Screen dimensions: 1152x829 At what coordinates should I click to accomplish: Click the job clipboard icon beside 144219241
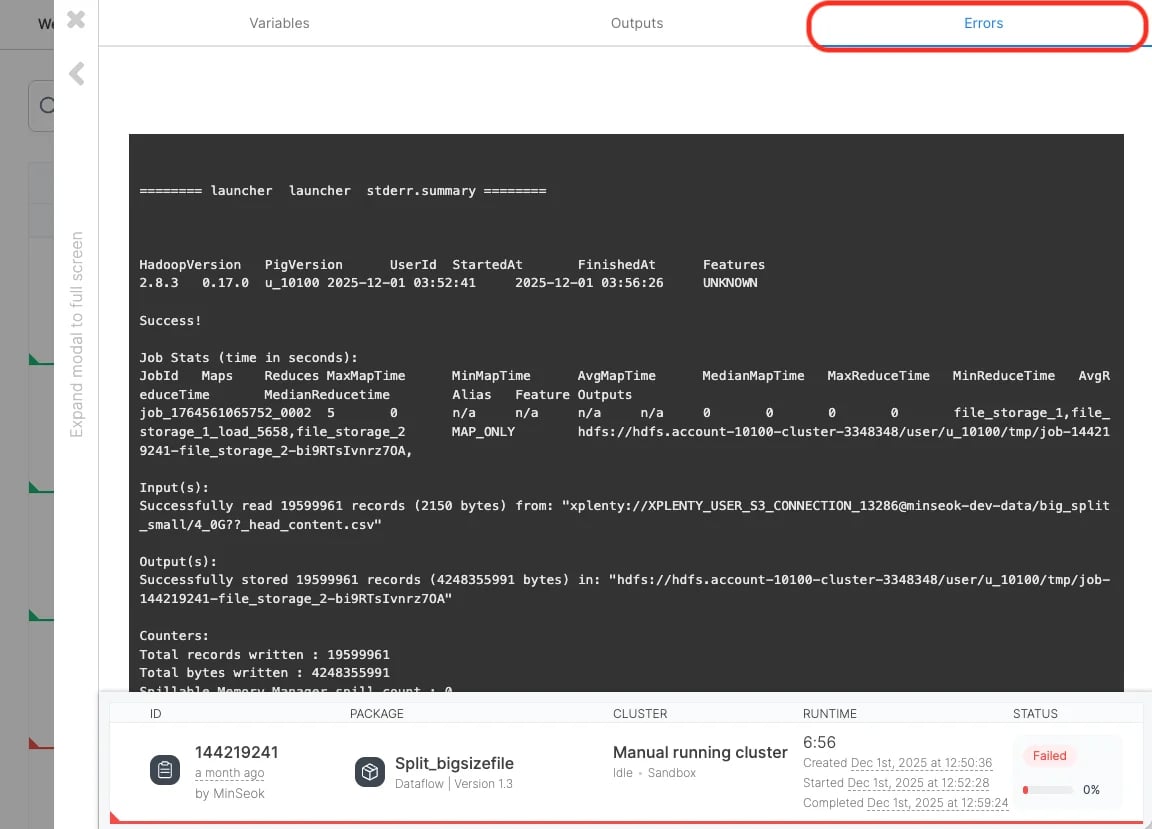pyautogui.click(x=165, y=770)
